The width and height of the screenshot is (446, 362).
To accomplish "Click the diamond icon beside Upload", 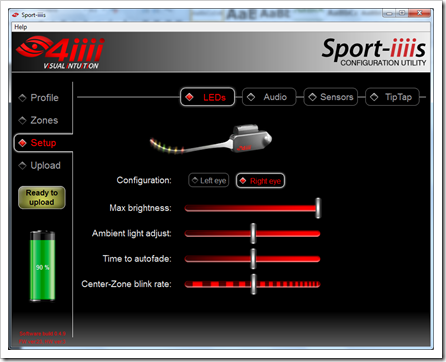I will 22,165.
